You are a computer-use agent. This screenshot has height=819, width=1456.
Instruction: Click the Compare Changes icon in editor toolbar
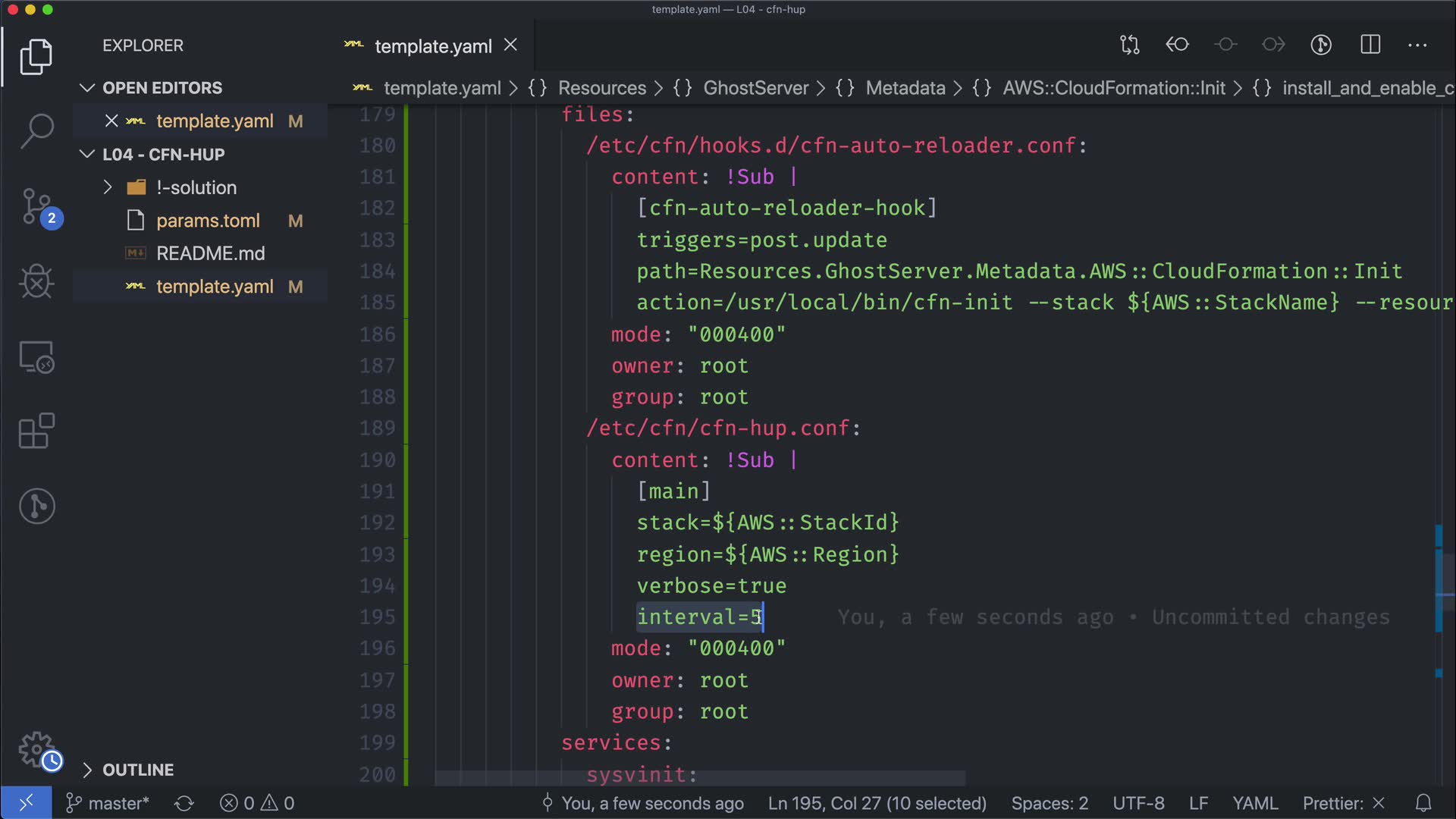1129,45
